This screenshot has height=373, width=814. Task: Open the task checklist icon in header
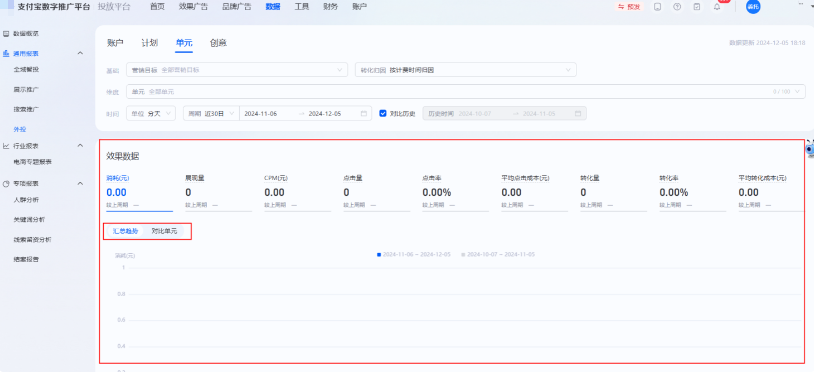coord(697,7)
